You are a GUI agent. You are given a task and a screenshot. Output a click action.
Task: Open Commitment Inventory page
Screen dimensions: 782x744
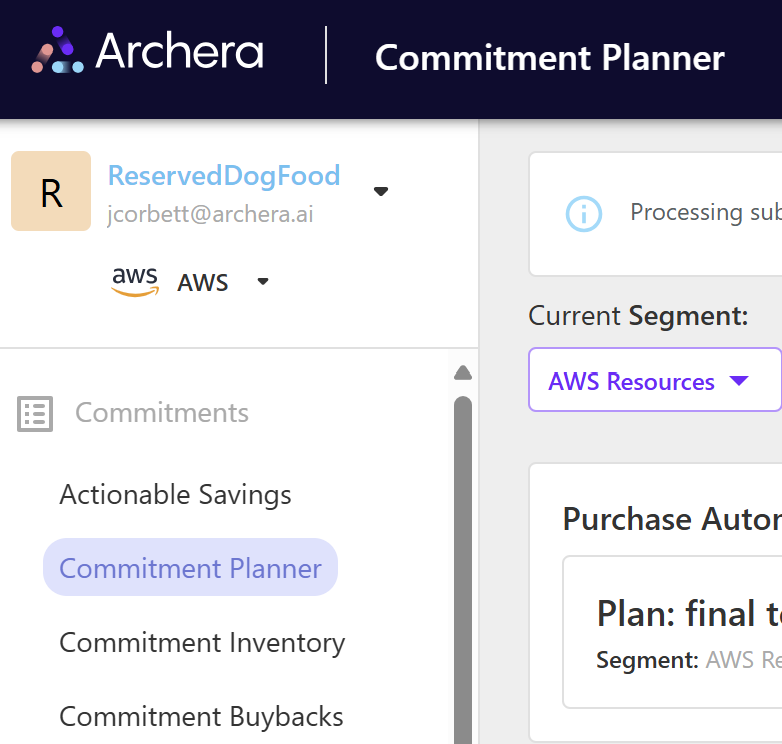[x=202, y=643]
